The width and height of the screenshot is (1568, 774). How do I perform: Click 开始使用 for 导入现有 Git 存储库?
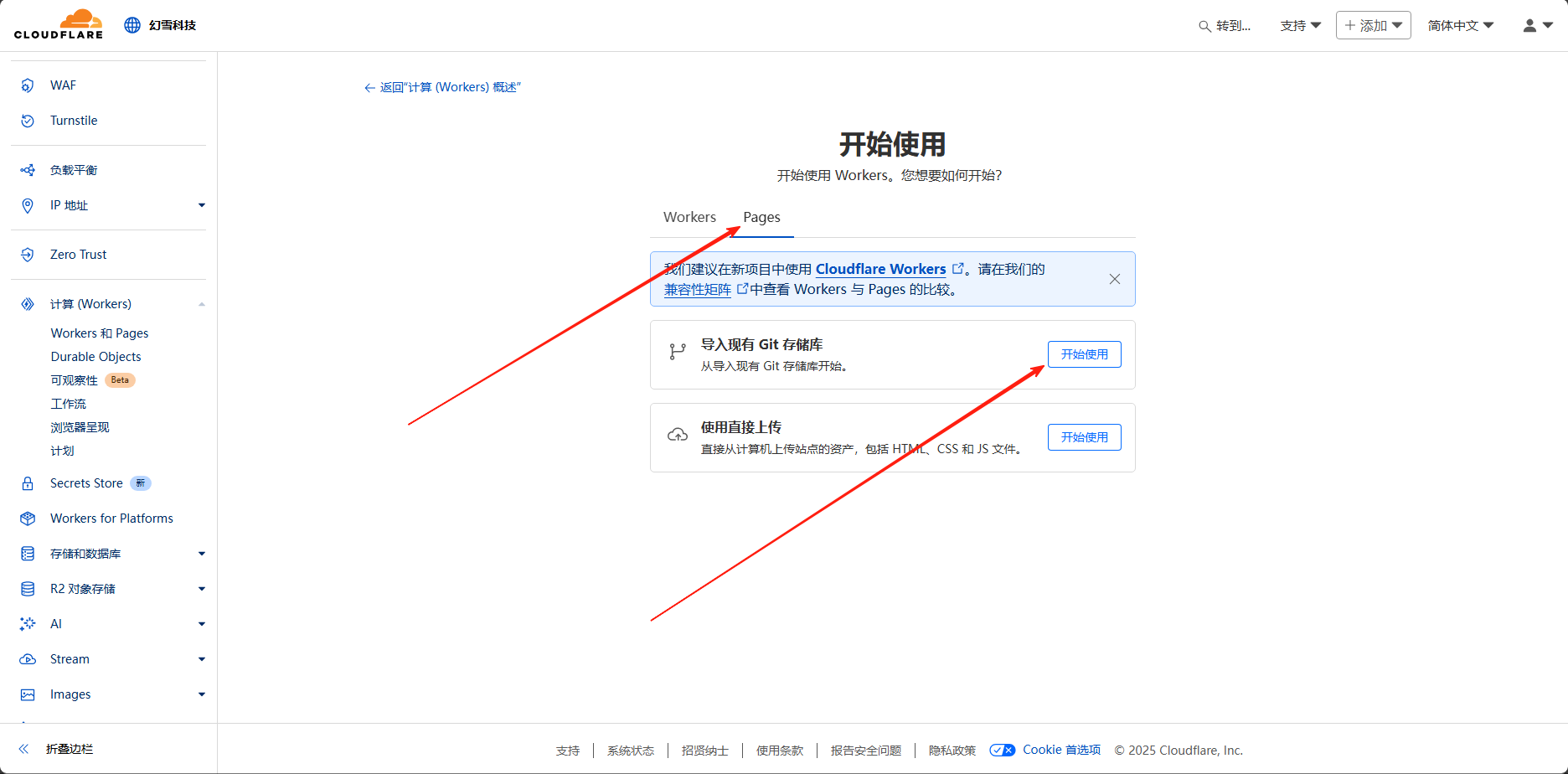[1084, 354]
